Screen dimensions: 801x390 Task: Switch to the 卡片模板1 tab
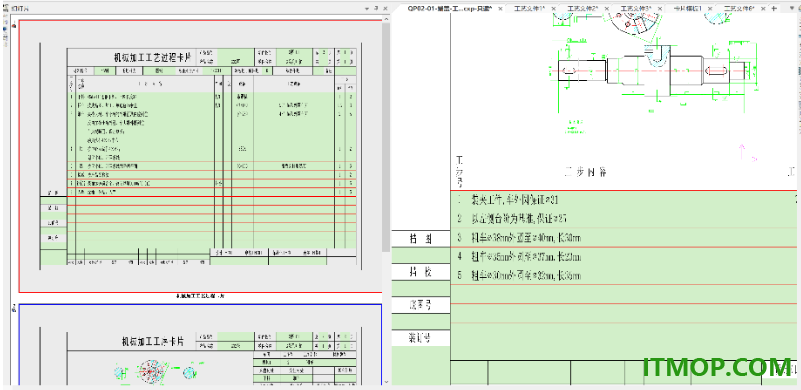[x=688, y=9]
